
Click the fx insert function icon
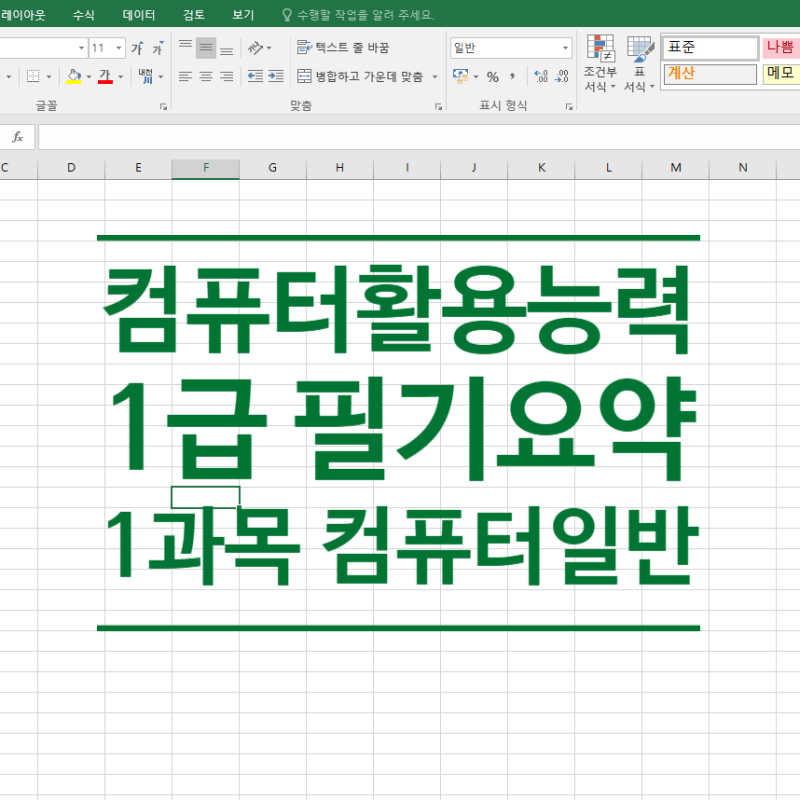click(x=18, y=137)
